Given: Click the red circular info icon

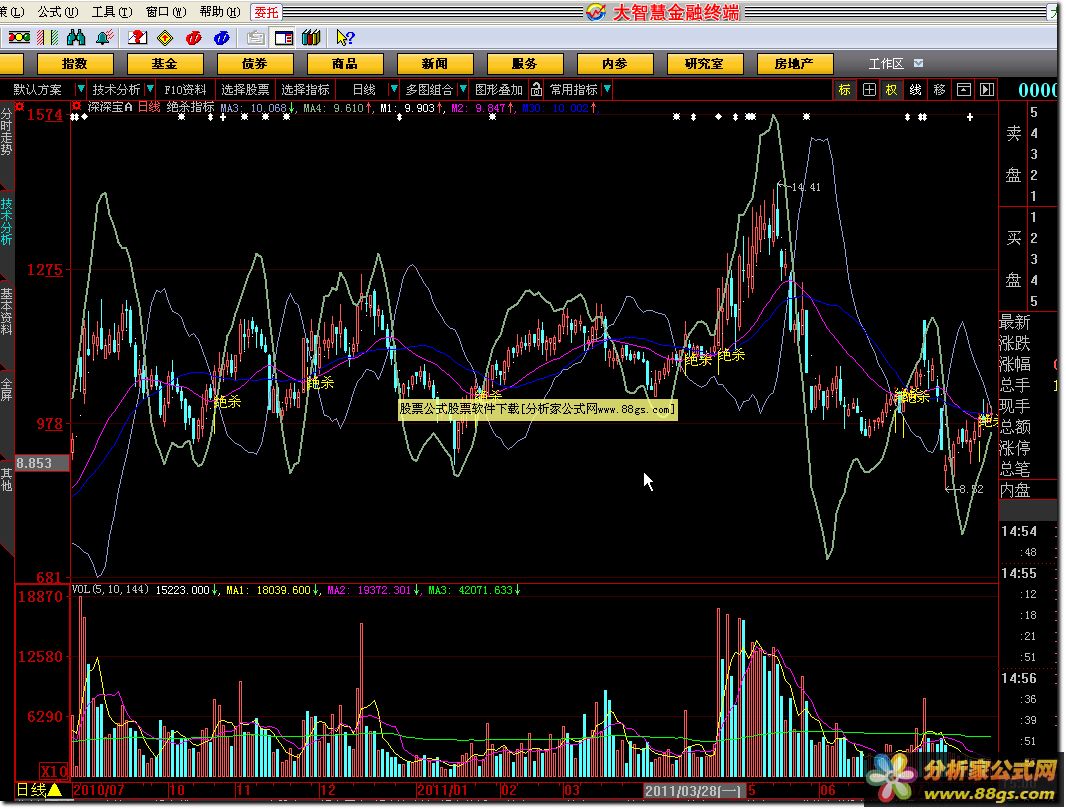Looking at the screenshot, I should tap(194, 37).
